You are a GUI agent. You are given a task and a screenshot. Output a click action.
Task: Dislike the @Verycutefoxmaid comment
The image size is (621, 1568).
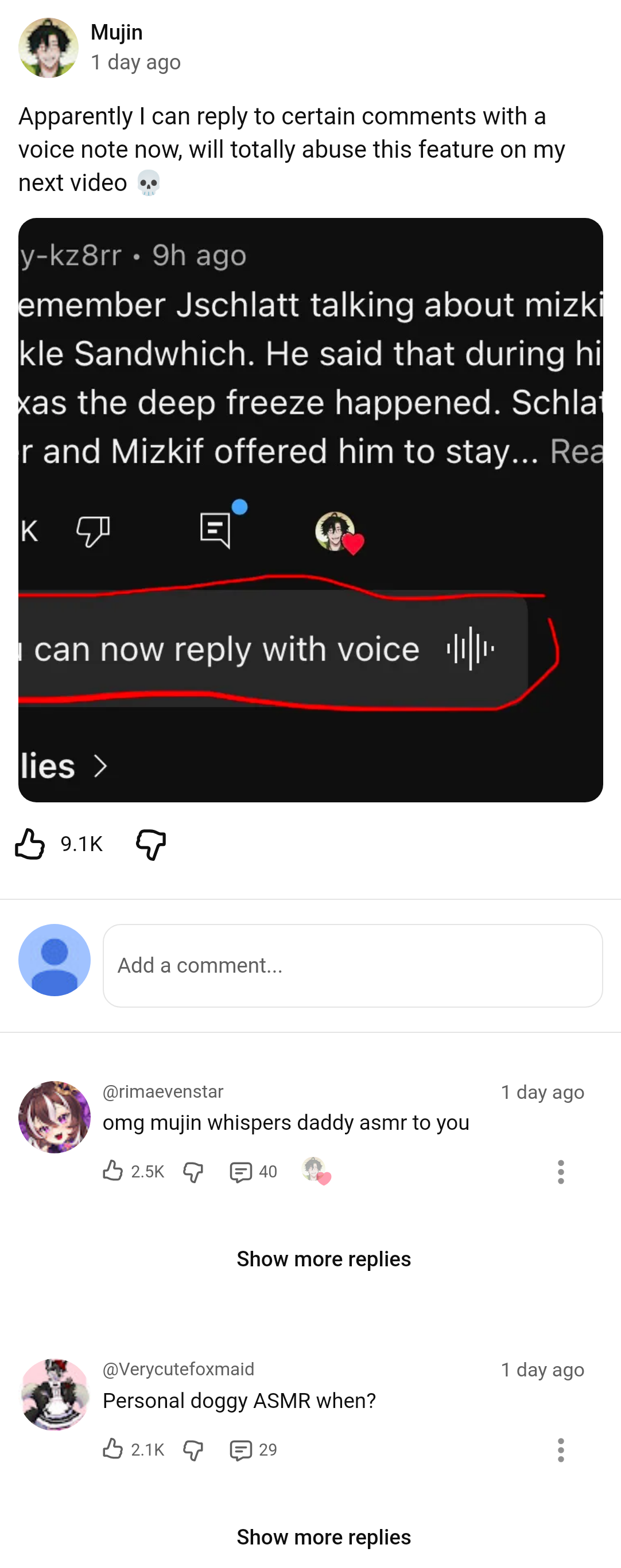click(x=193, y=1450)
